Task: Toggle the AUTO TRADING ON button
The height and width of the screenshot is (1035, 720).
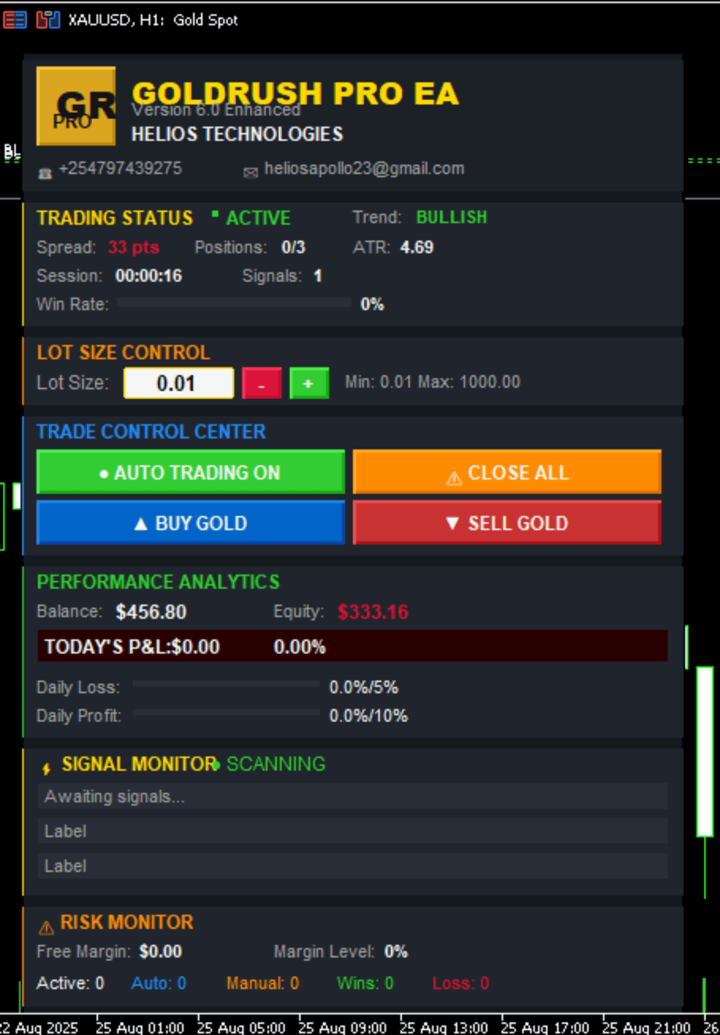Action: [x=190, y=472]
